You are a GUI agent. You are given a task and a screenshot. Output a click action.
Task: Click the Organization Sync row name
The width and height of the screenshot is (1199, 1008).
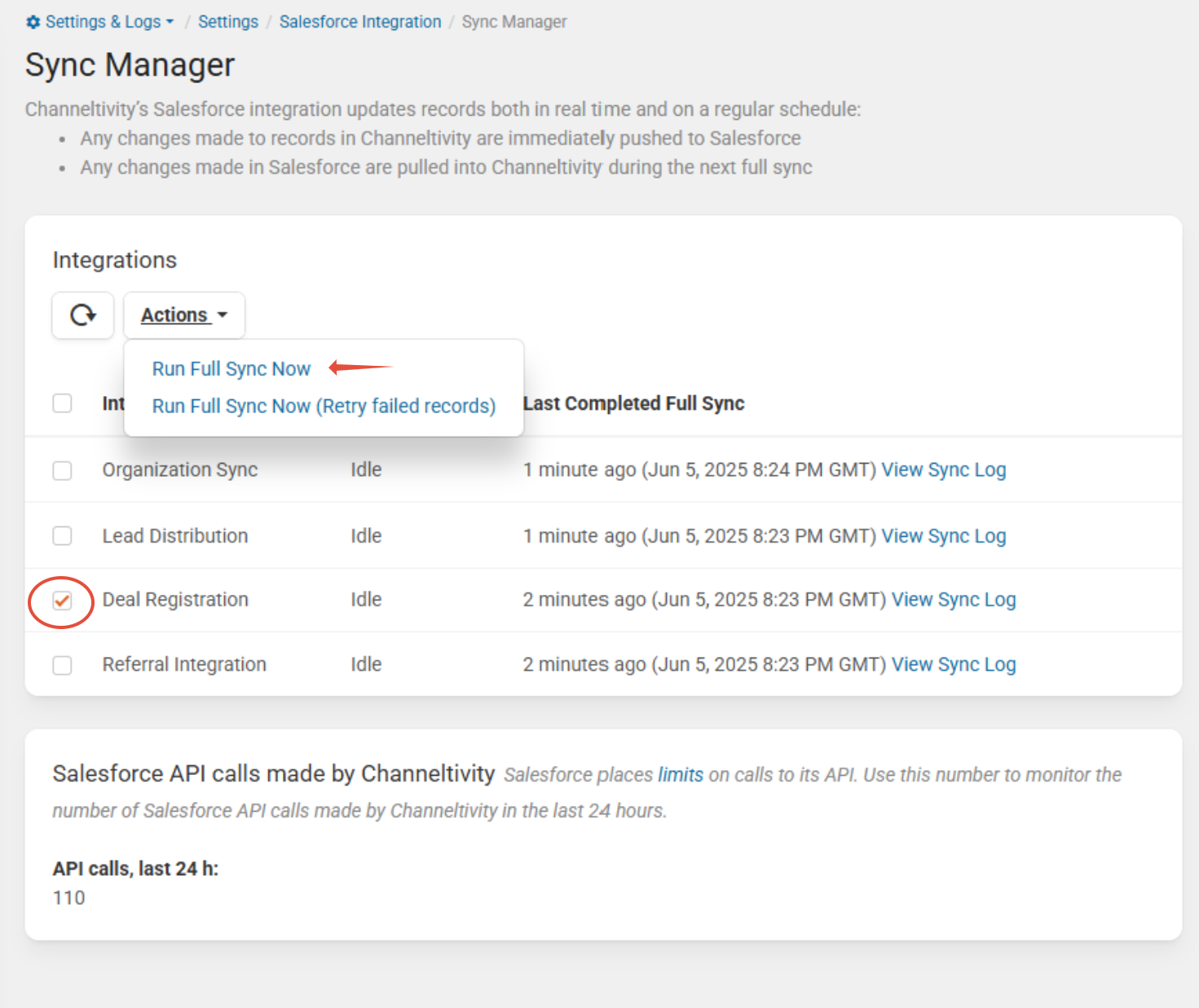point(180,470)
